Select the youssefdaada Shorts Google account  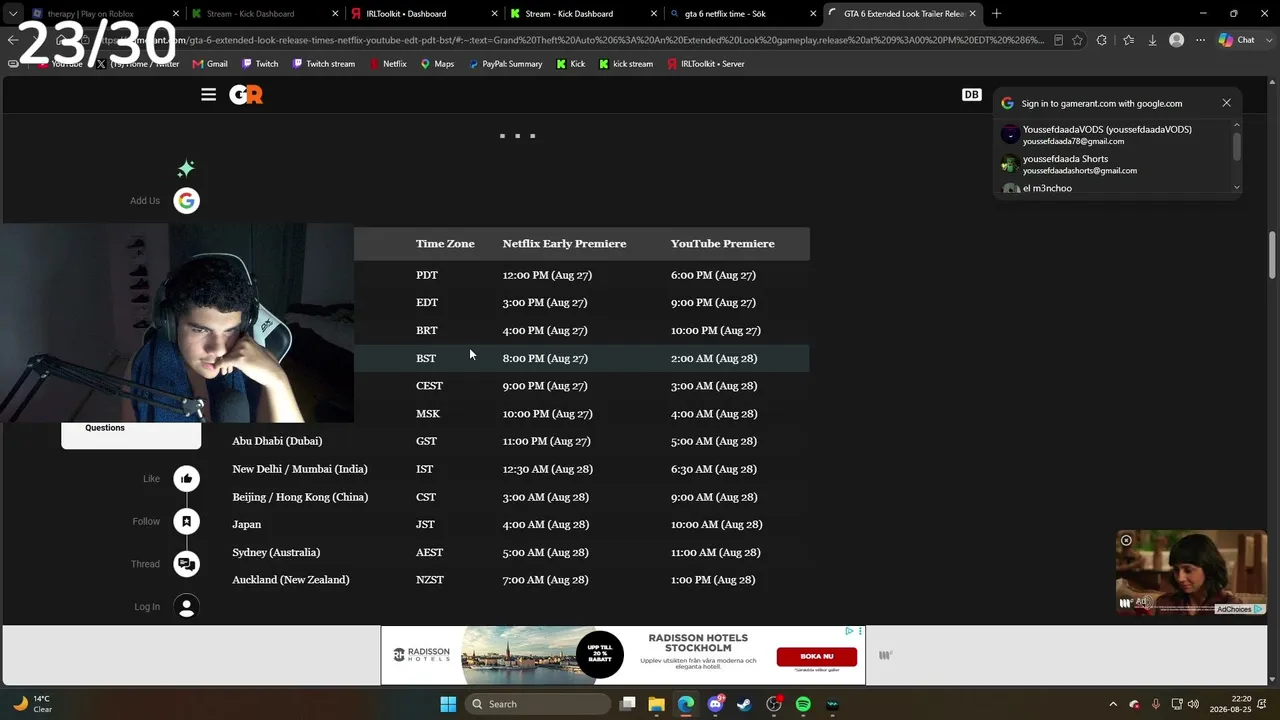[1115, 164]
